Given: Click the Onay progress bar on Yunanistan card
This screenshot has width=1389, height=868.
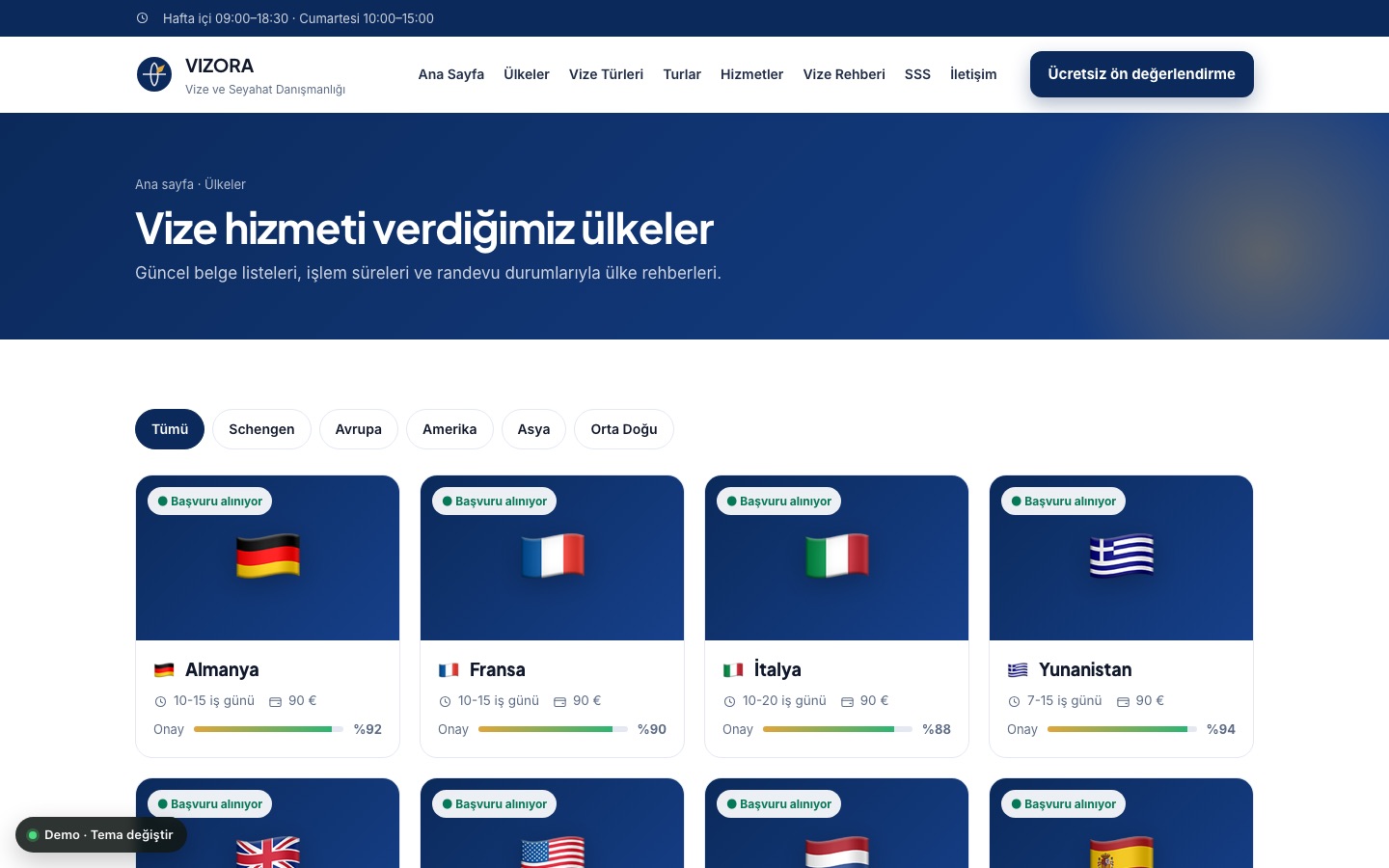Looking at the screenshot, I should 1122,729.
